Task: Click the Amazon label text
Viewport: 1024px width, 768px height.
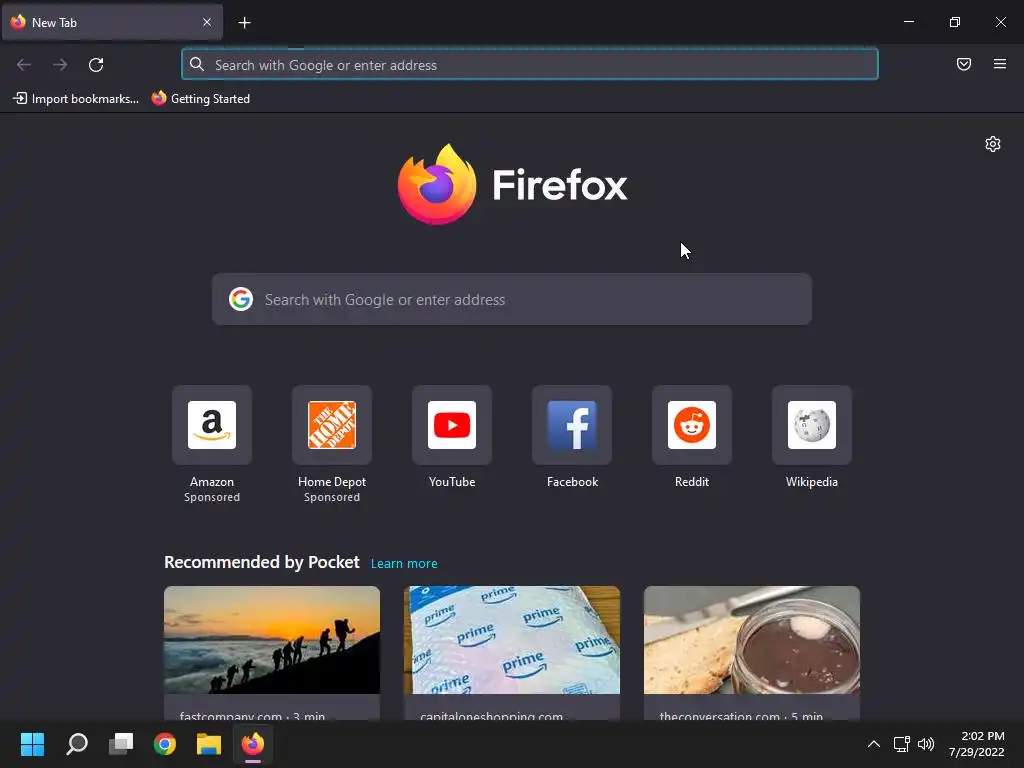Action: tap(212, 482)
